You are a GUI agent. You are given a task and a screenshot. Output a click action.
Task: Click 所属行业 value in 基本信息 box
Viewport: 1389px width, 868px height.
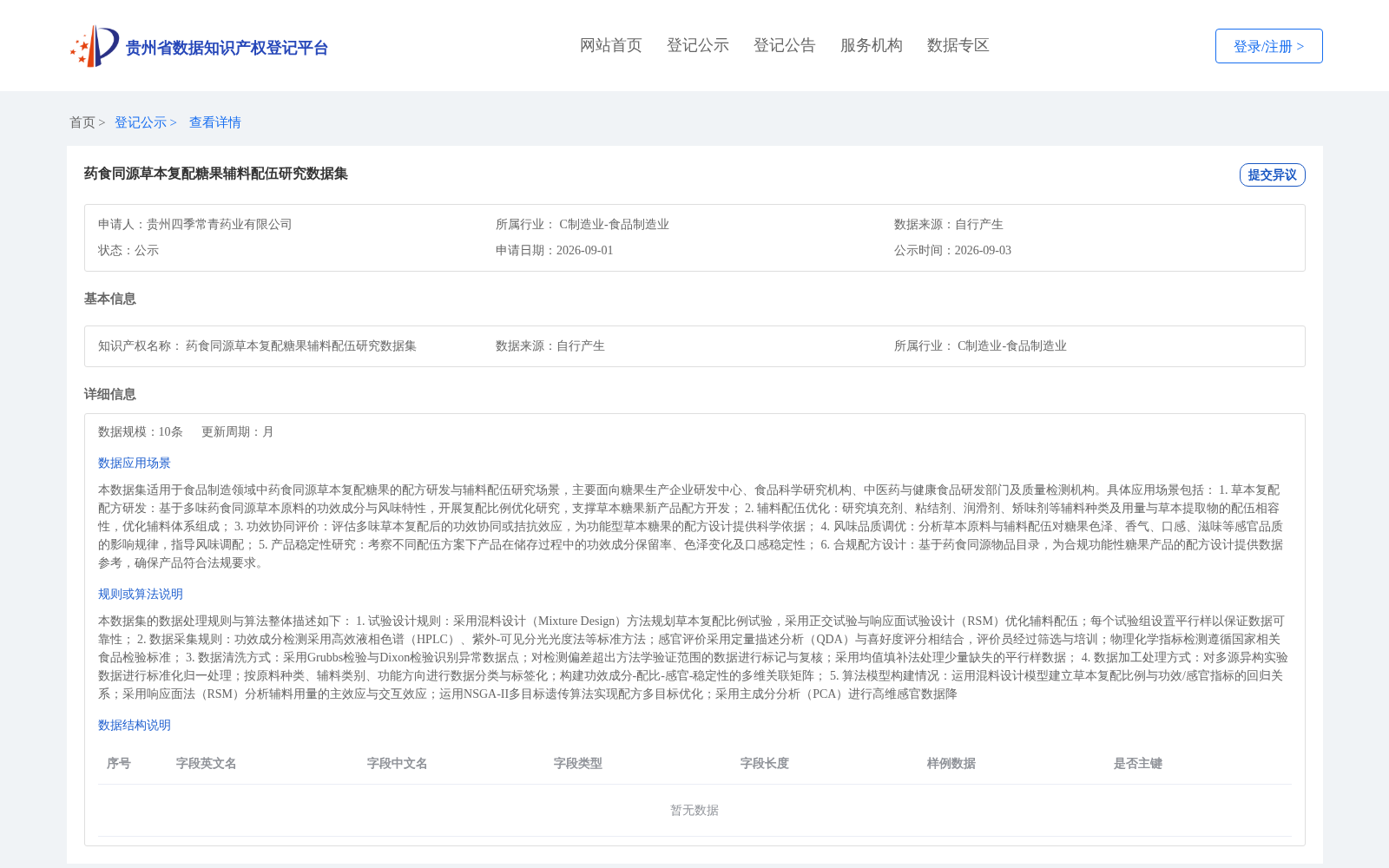pyautogui.click(x=1012, y=345)
